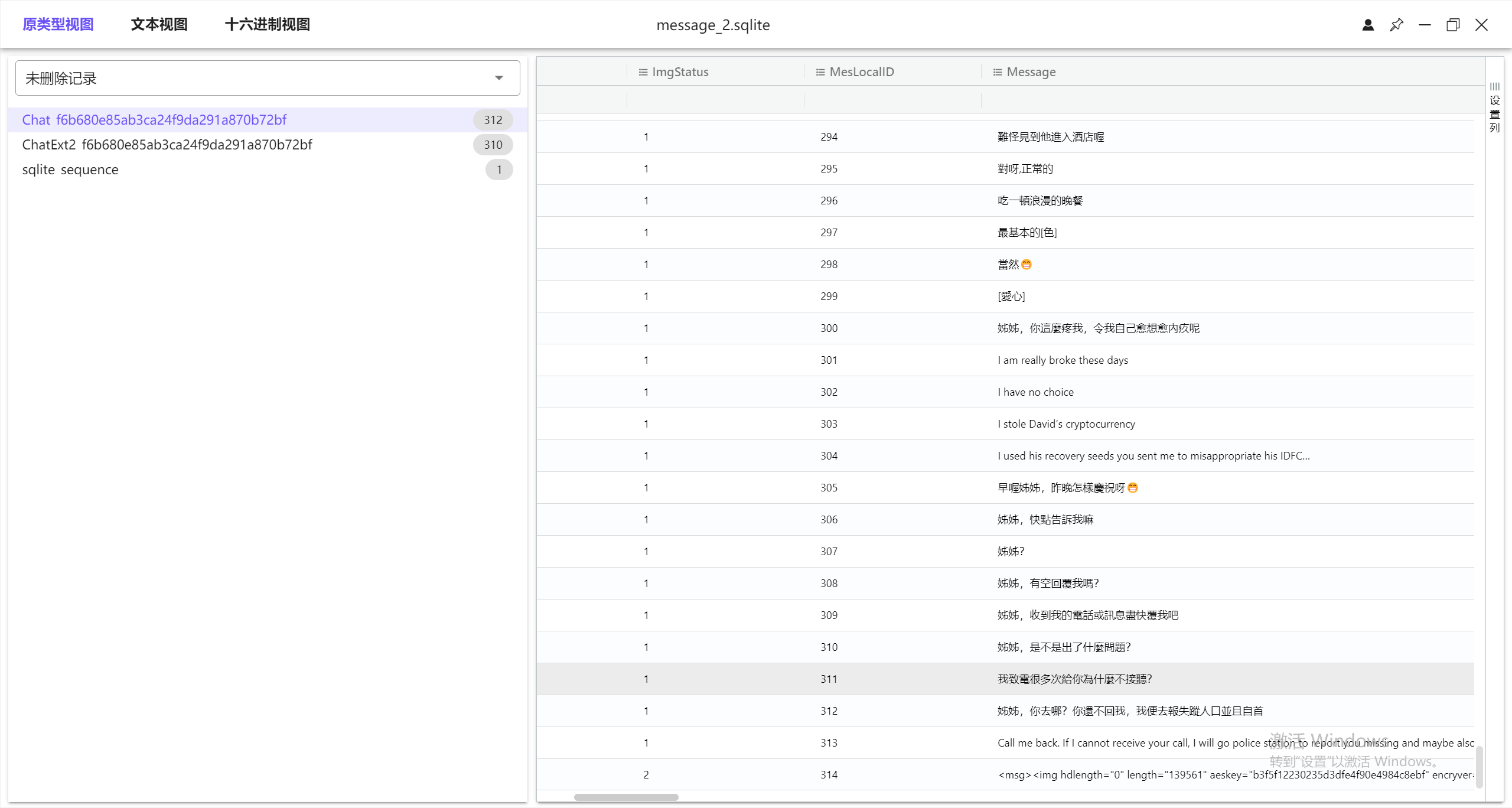Viewport: 1512px width, 808px height.
Task: Click the MesLocalID column menu icon
Action: coord(820,72)
